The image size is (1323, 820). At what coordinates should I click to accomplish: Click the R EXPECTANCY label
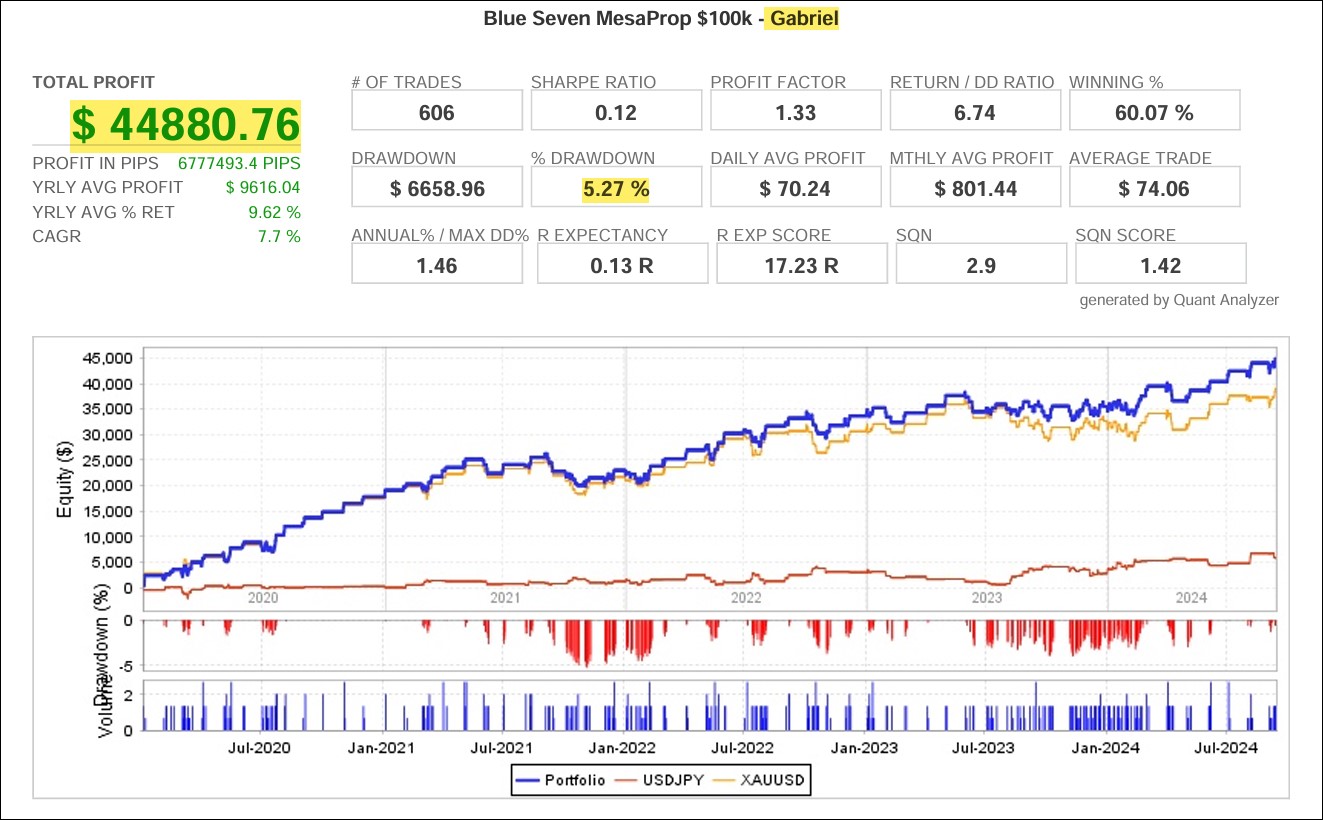click(x=602, y=236)
